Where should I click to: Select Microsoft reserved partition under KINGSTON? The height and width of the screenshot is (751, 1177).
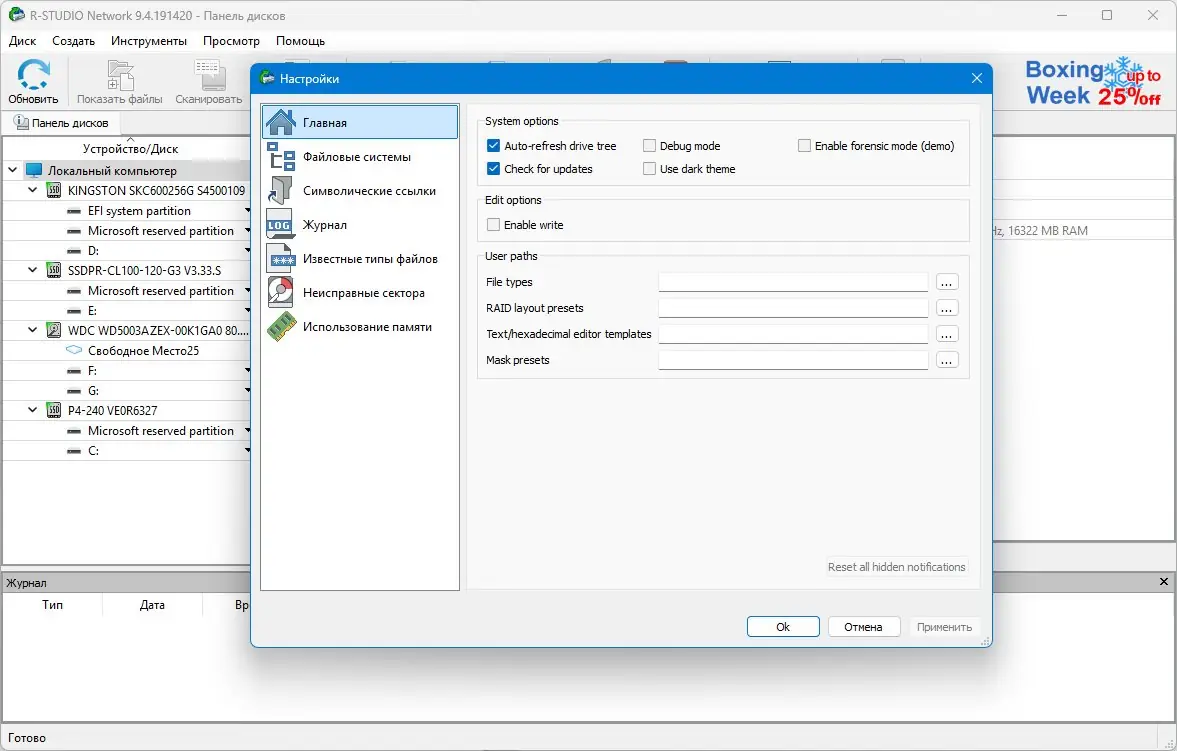128,231
